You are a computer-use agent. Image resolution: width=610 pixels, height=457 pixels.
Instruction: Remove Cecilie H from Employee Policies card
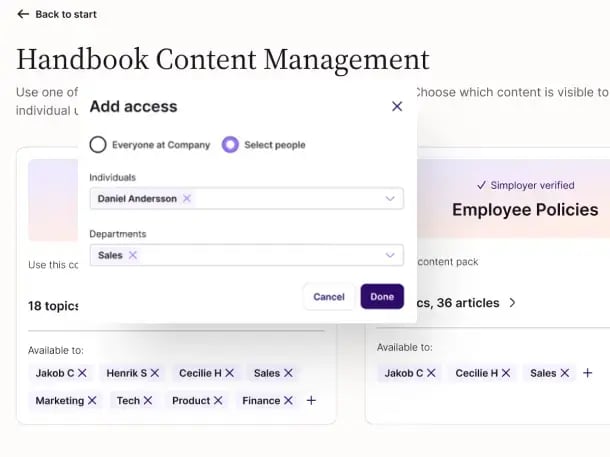506,373
